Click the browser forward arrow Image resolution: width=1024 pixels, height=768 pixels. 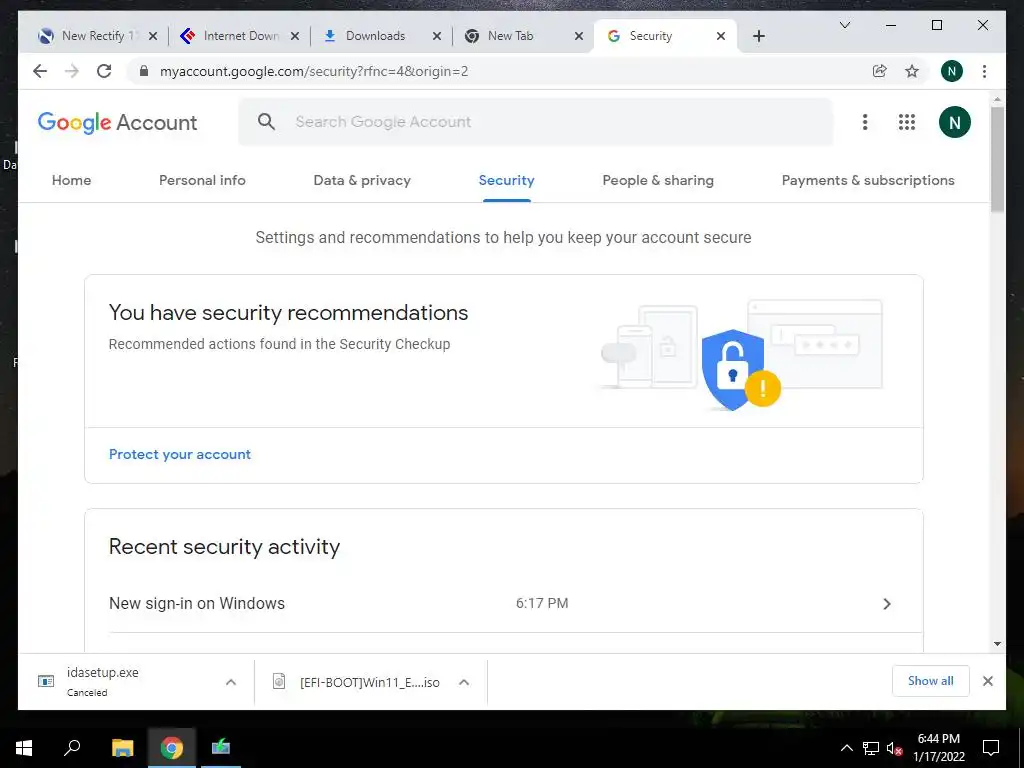72,71
